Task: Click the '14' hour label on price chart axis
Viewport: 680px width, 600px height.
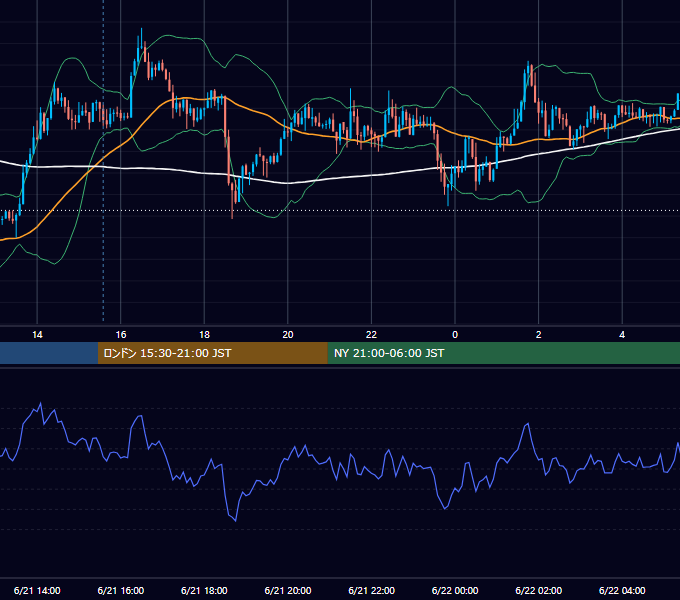Action: point(37,335)
